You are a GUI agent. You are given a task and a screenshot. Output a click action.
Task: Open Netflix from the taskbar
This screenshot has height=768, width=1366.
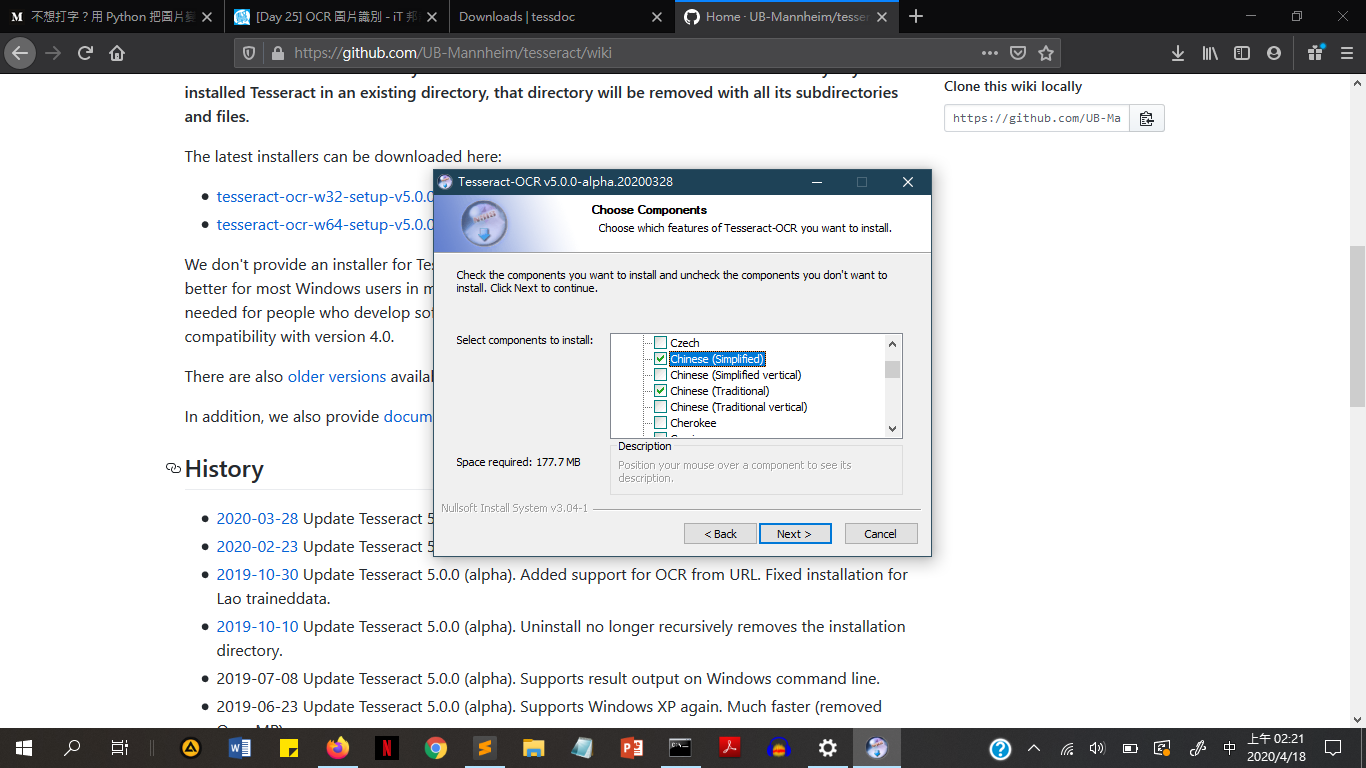(x=387, y=747)
